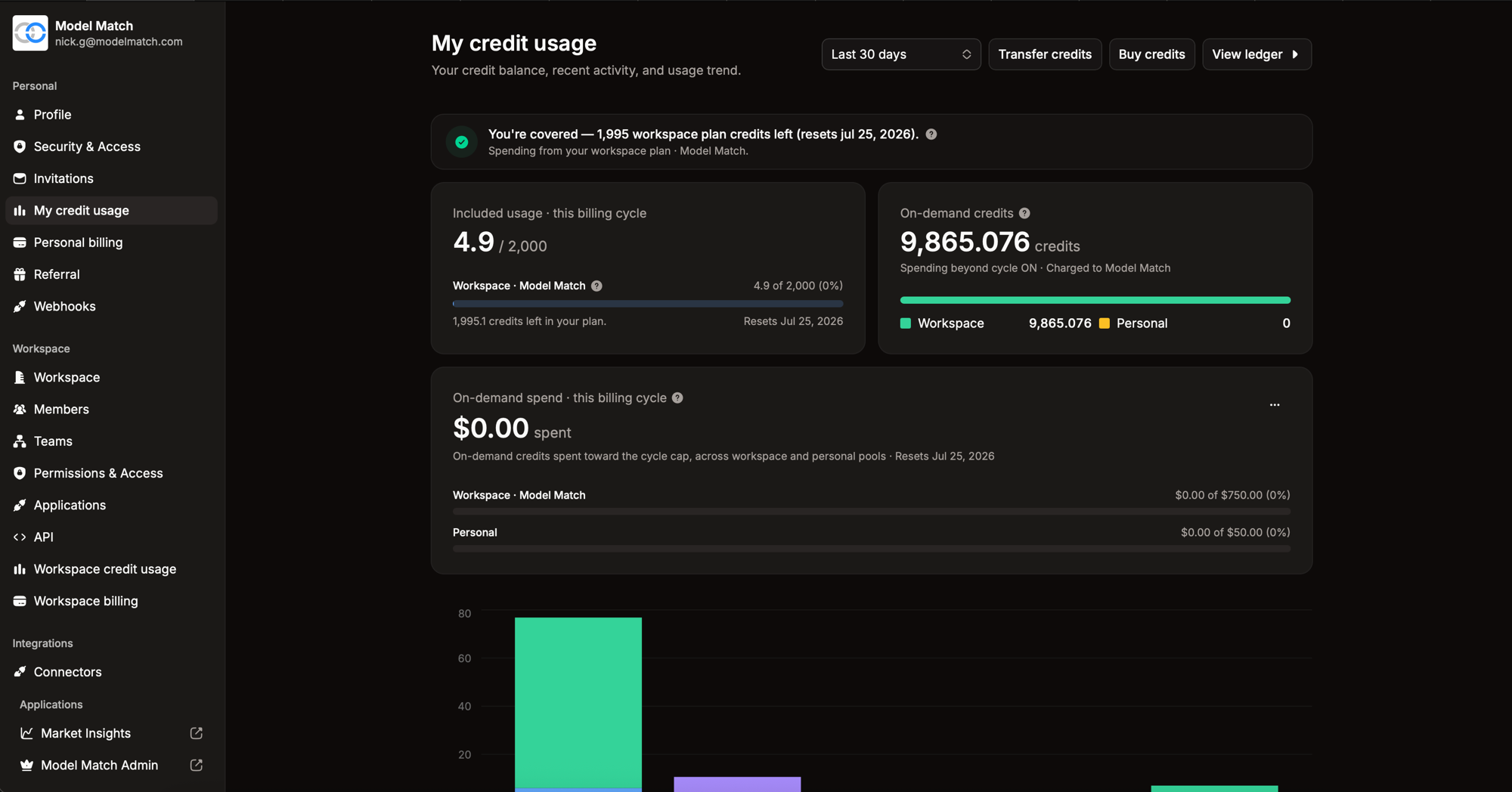Screen dimensions: 1512x792
Task: Open Model Match Admin via external link icon
Action: click(197, 765)
